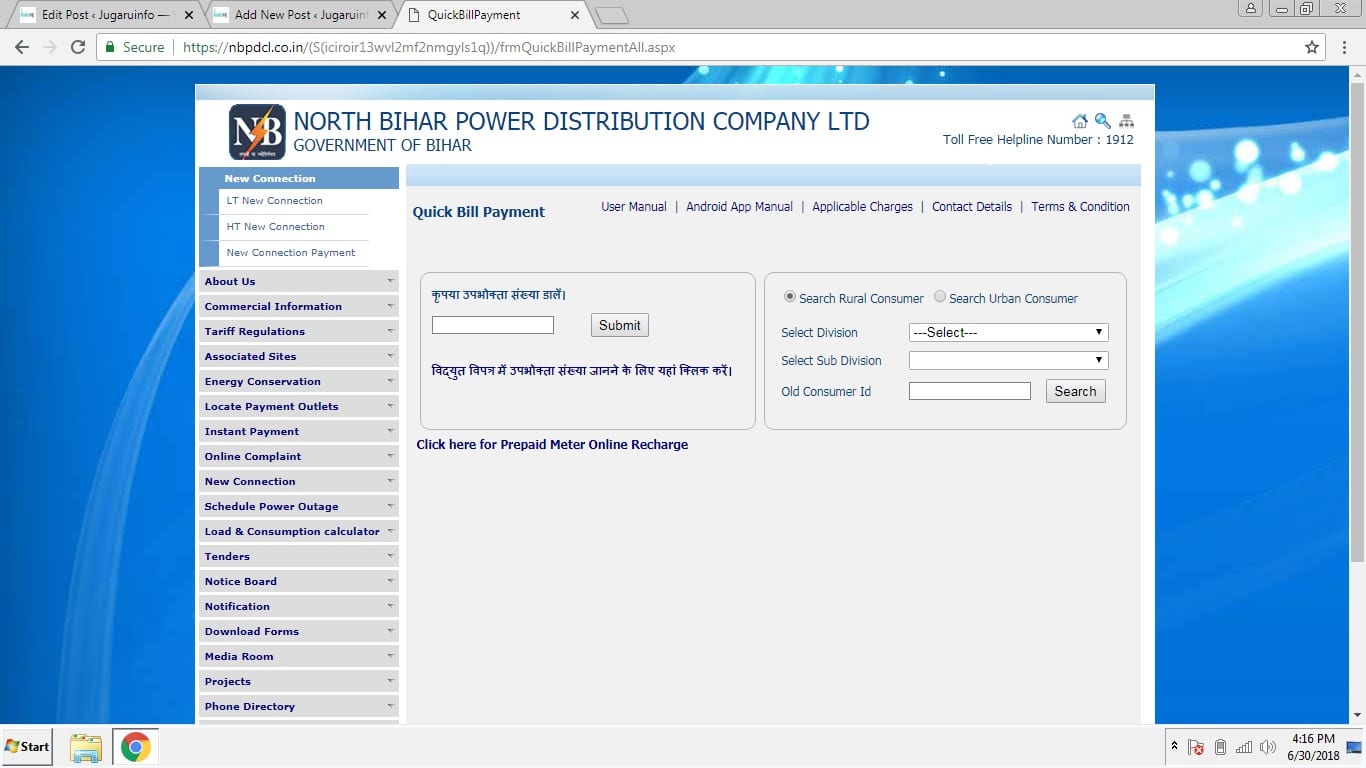Click the Action Center flag icon
Screen dimensions: 1366x768
point(1195,747)
